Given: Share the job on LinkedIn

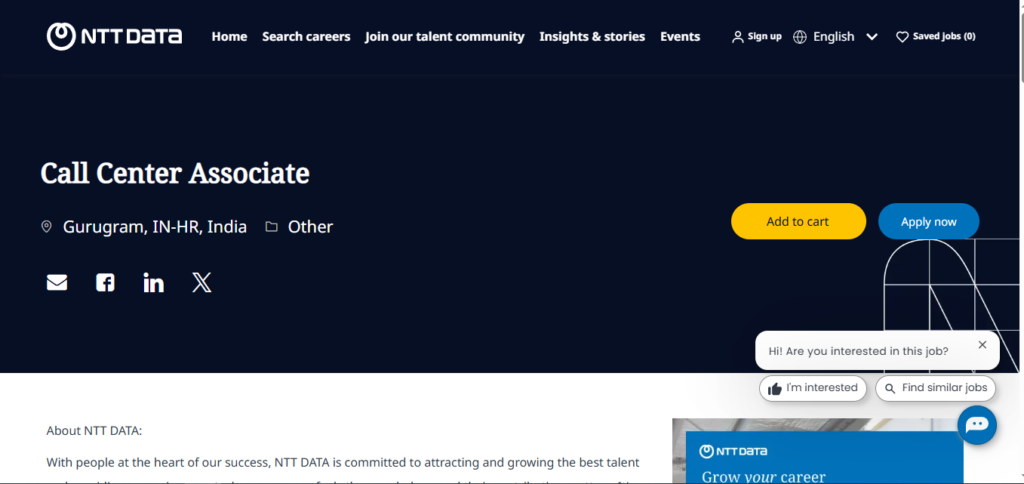Looking at the screenshot, I should (153, 283).
